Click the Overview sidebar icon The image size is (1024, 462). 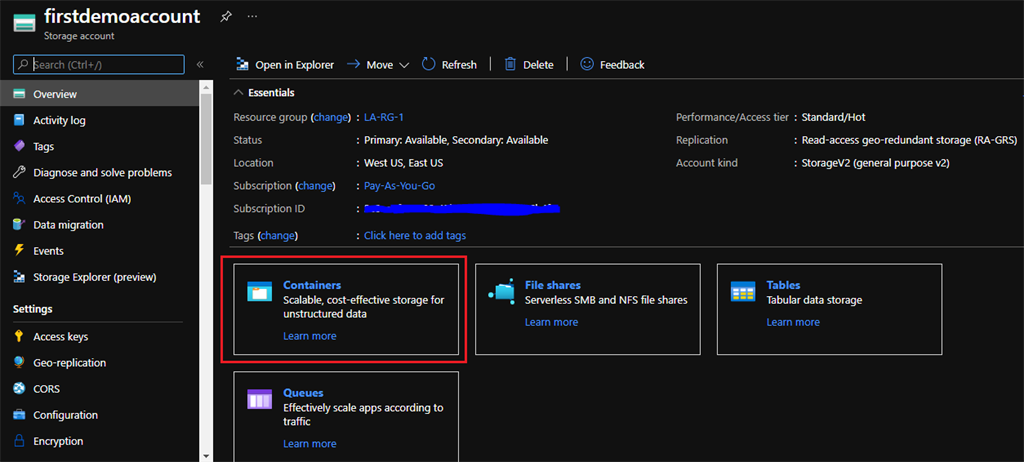click(x=20, y=94)
